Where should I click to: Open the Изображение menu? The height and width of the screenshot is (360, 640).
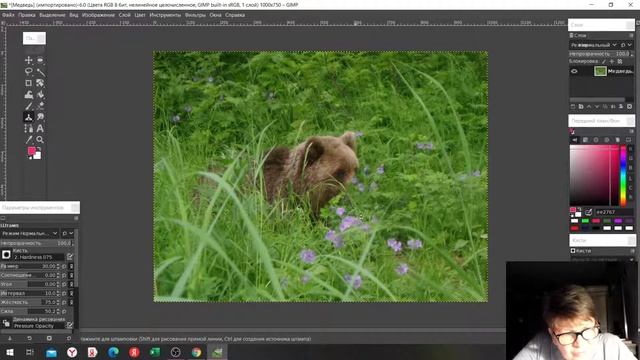[x=98, y=15]
